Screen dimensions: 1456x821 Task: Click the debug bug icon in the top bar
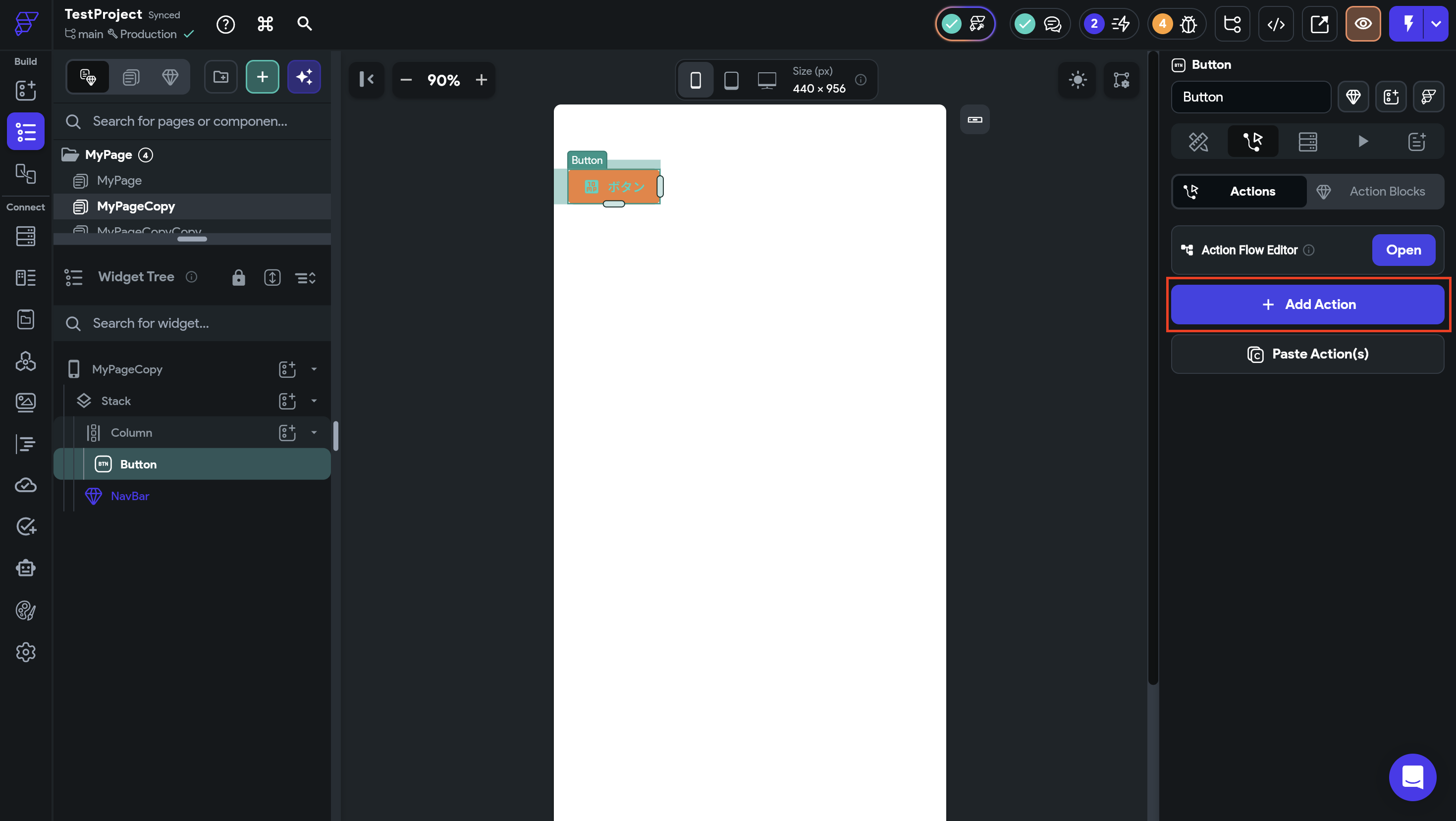coord(1188,24)
